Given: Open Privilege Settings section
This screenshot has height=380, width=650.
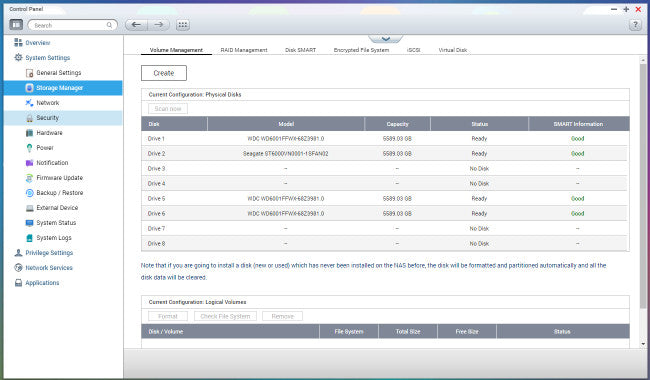Looking at the screenshot, I should point(49,253).
